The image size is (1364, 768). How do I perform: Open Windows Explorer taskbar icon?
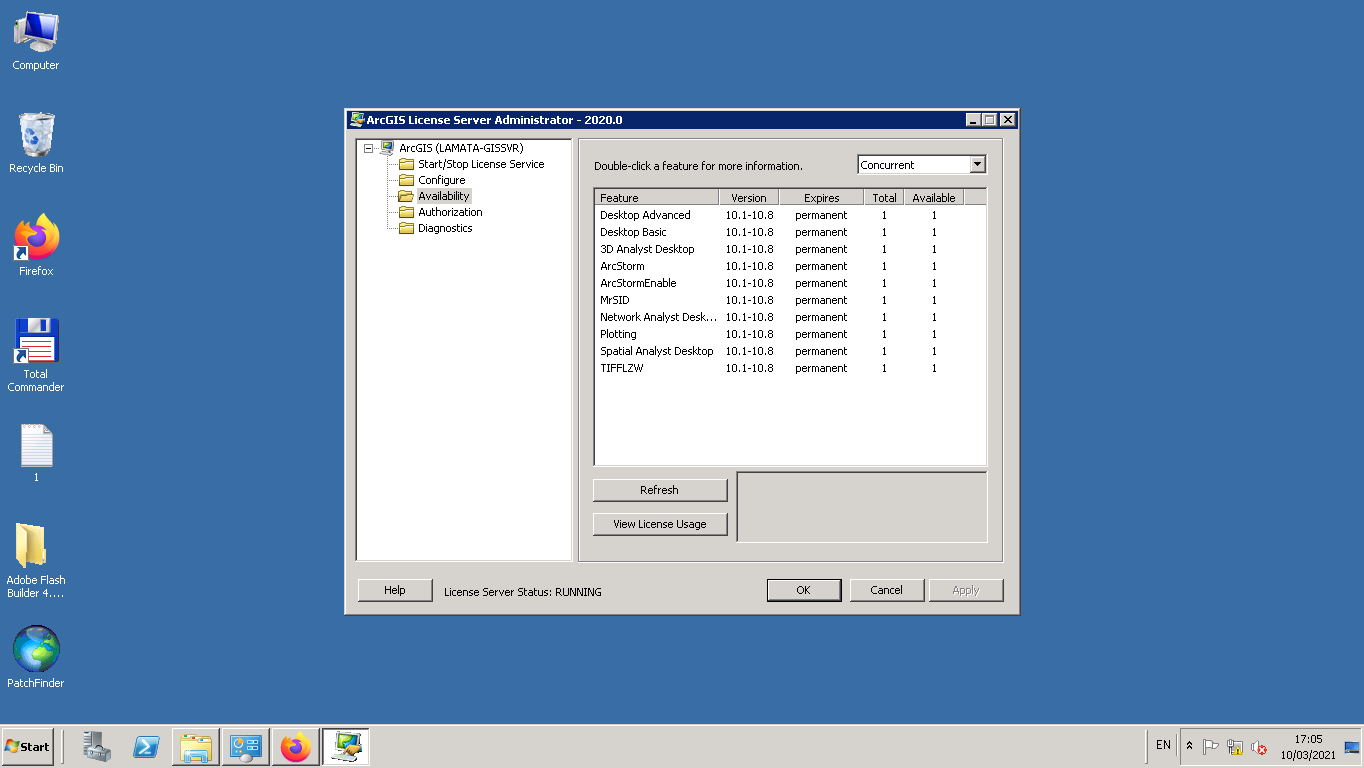point(196,747)
